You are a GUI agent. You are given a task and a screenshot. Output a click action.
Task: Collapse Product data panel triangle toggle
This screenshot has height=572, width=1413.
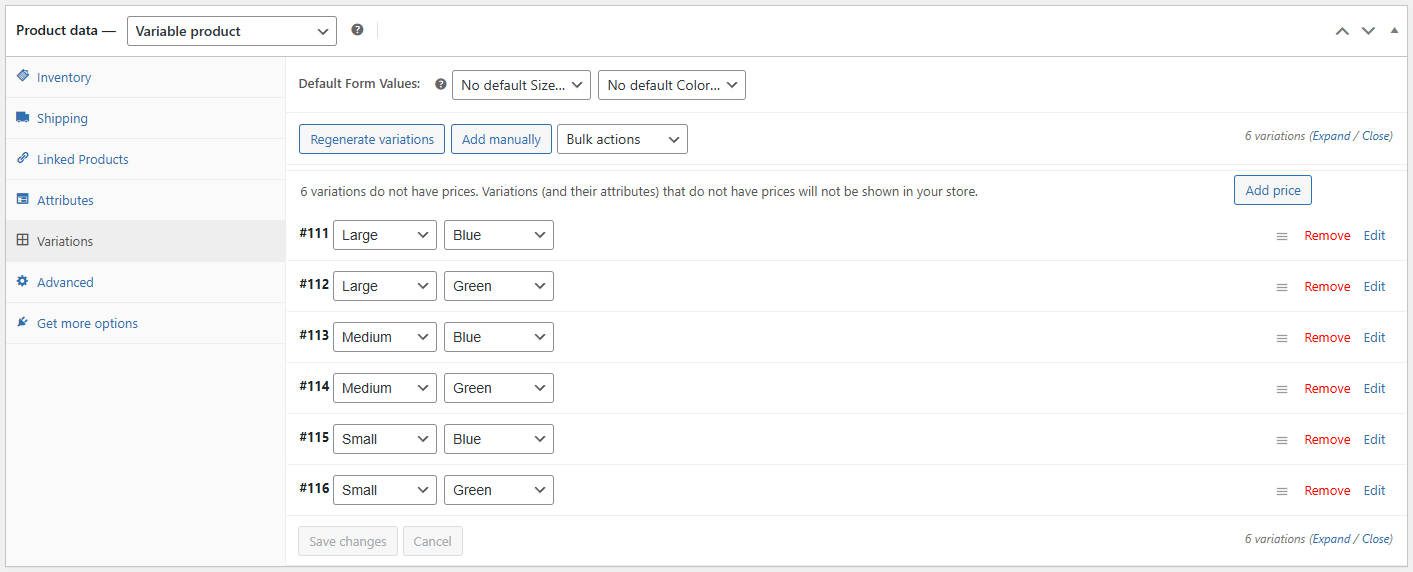pyautogui.click(x=1394, y=30)
